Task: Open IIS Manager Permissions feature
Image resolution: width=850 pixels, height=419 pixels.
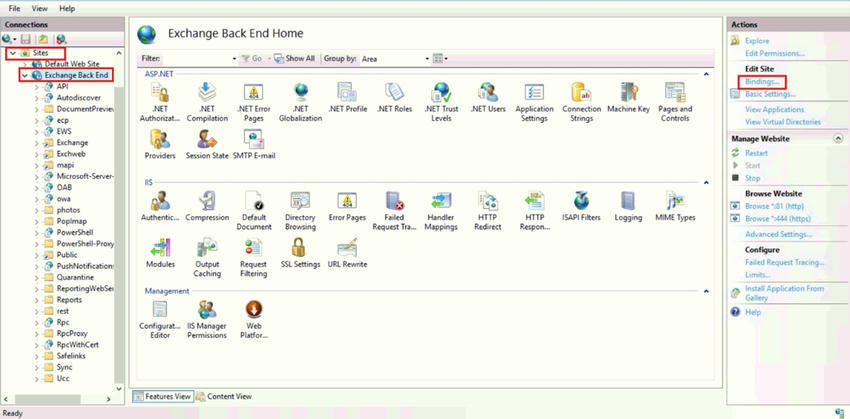Action: pyautogui.click(x=207, y=320)
